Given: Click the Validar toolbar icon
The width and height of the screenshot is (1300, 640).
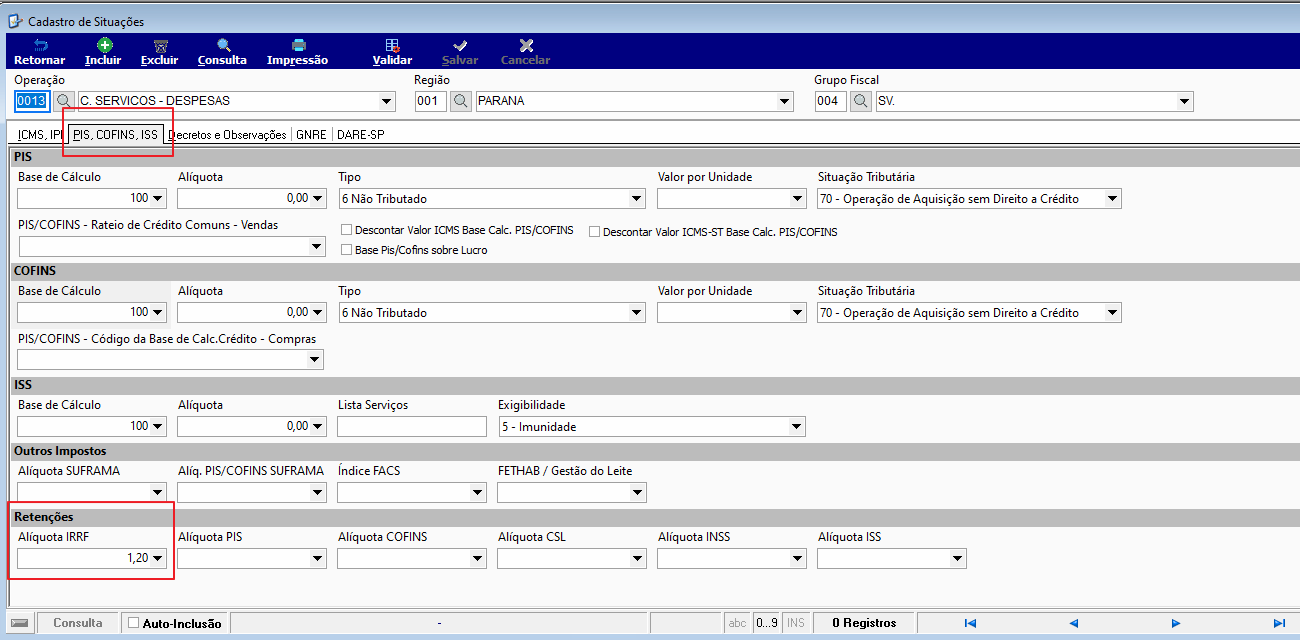Looking at the screenshot, I should (x=392, y=45).
